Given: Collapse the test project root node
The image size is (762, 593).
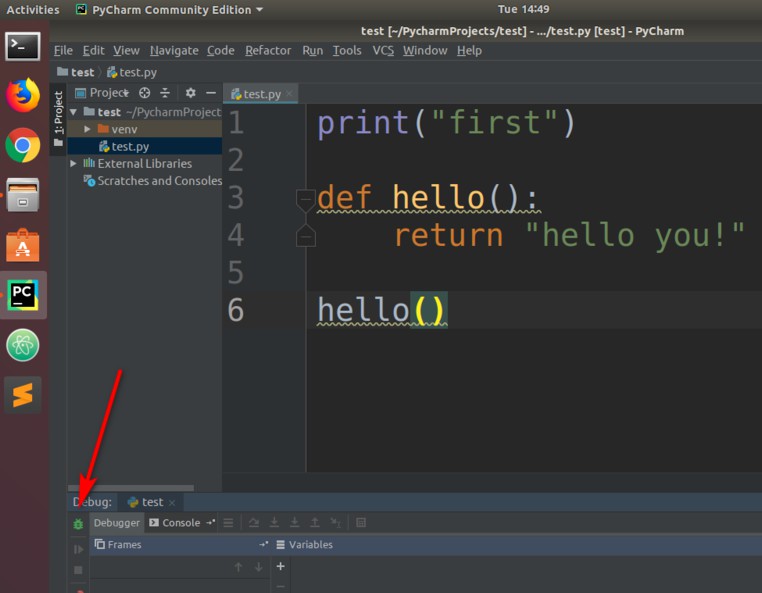Looking at the screenshot, I should point(73,112).
